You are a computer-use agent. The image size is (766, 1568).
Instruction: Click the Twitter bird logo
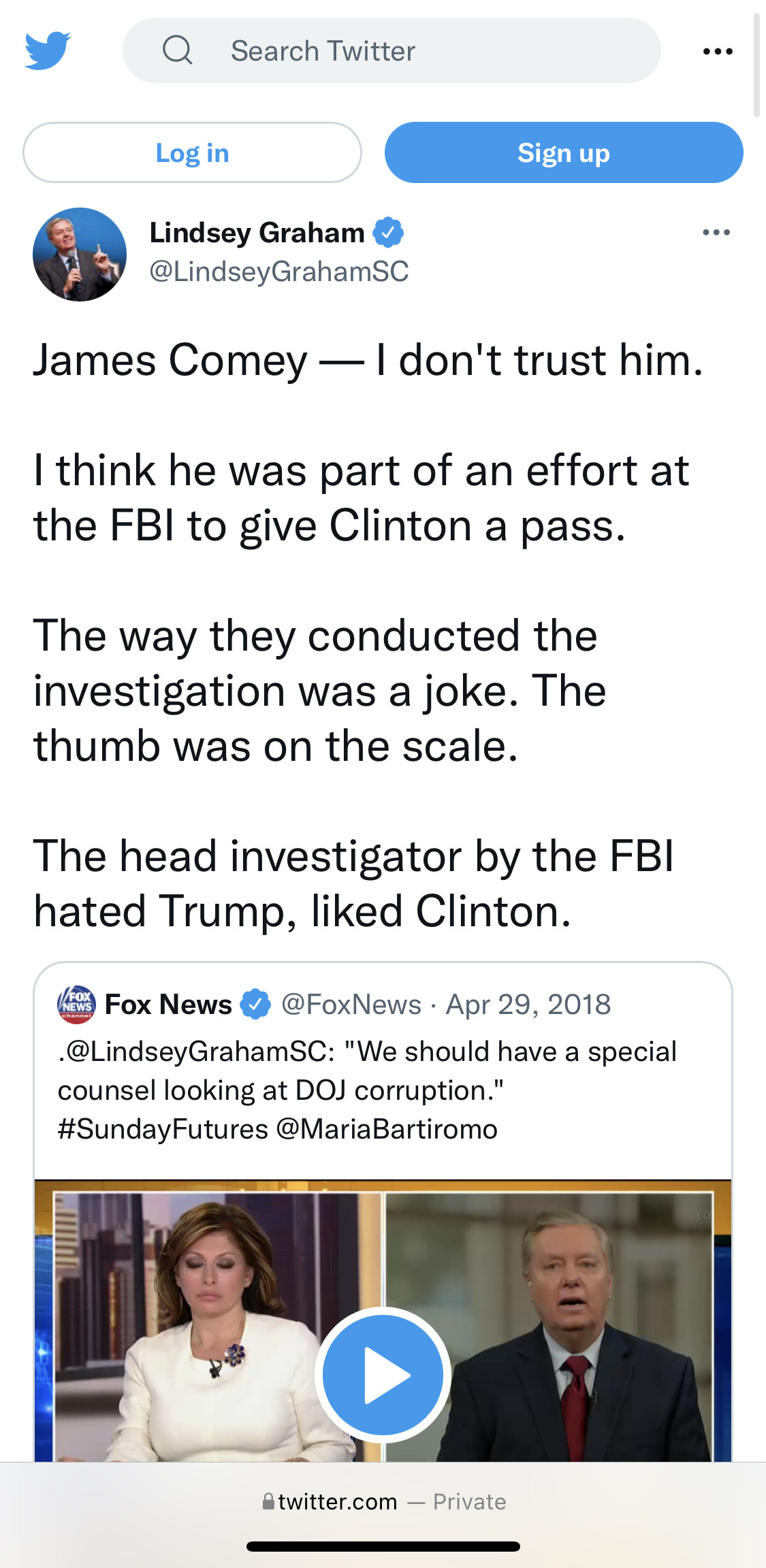48,50
